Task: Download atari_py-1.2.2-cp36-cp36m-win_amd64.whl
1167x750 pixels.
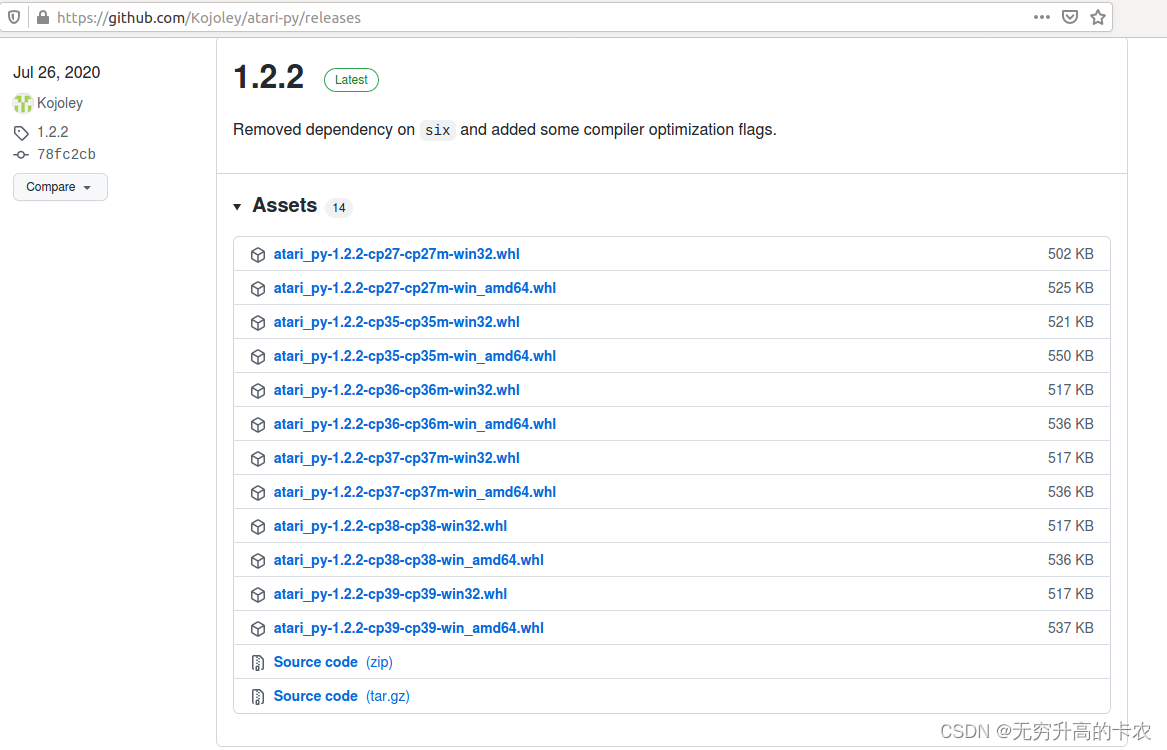Action: (x=415, y=424)
